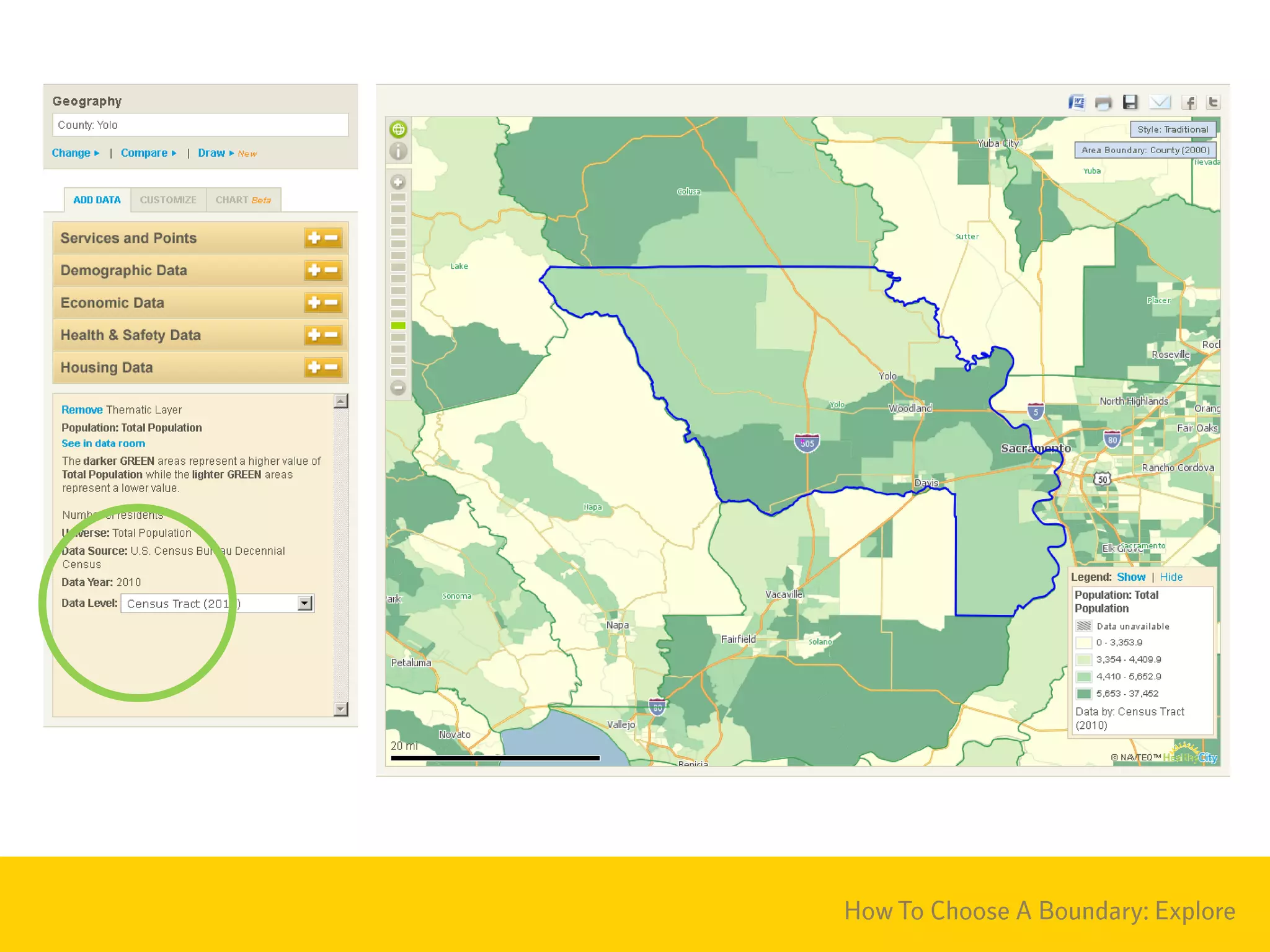This screenshot has width=1270, height=952.
Task: Click Remove thematic layer link
Action: tap(82, 410)
